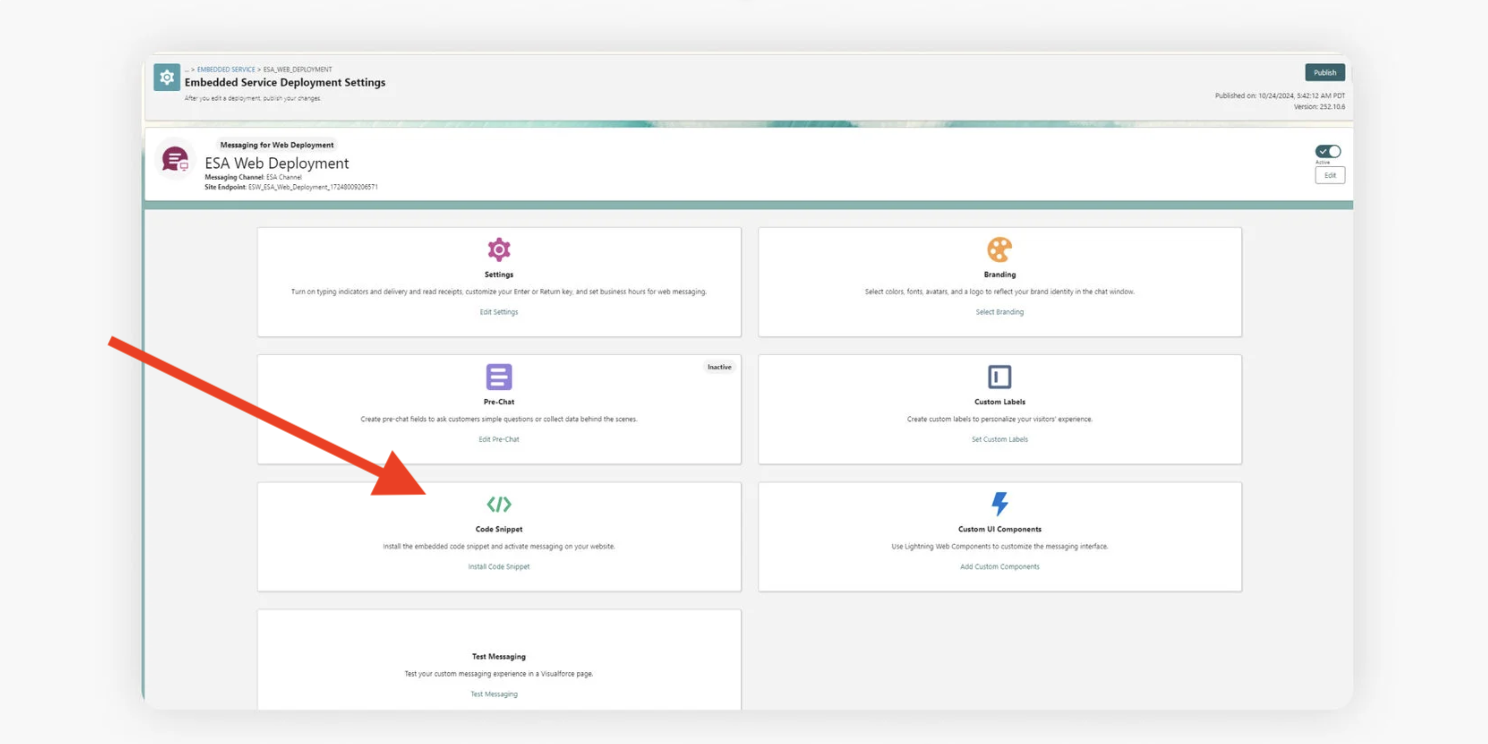Click the Code Snippet card title
The width and height of the screenshot is (1488, 744).
pos(499,529)
